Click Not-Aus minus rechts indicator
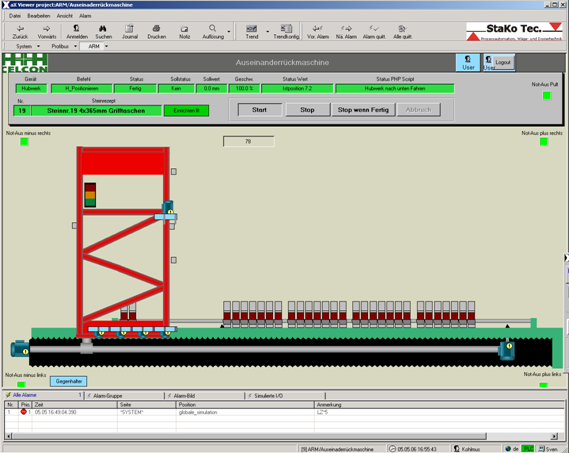 pos(24,142)
